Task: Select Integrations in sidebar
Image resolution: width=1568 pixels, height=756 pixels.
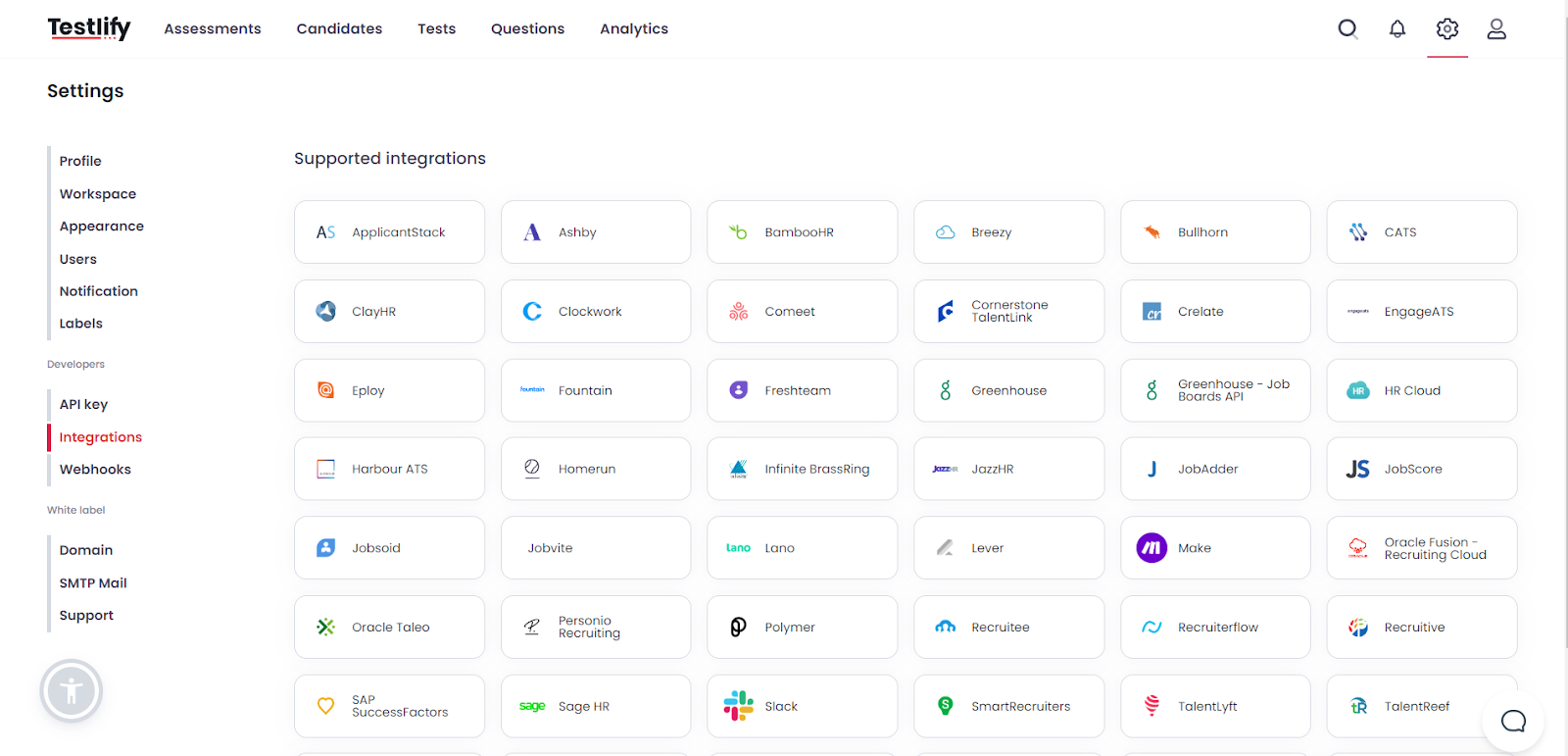Action: click(101, 437)
